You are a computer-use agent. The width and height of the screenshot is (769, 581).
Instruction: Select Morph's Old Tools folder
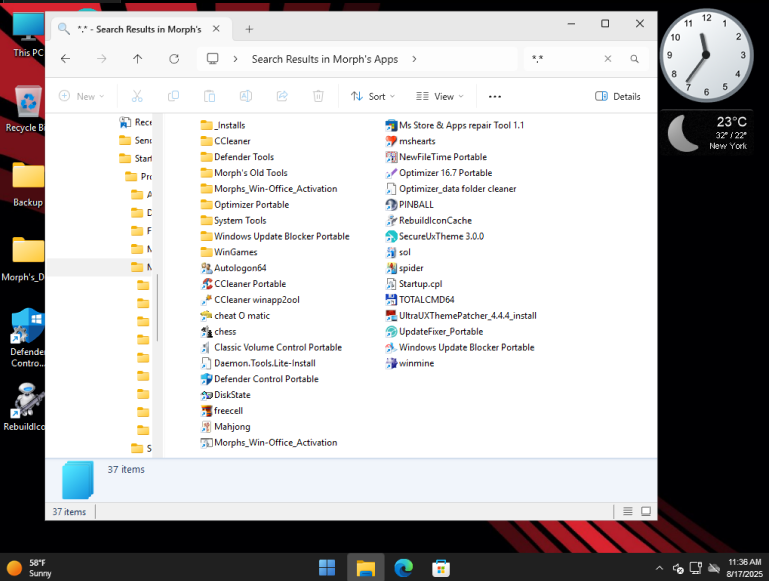[244, 173]
